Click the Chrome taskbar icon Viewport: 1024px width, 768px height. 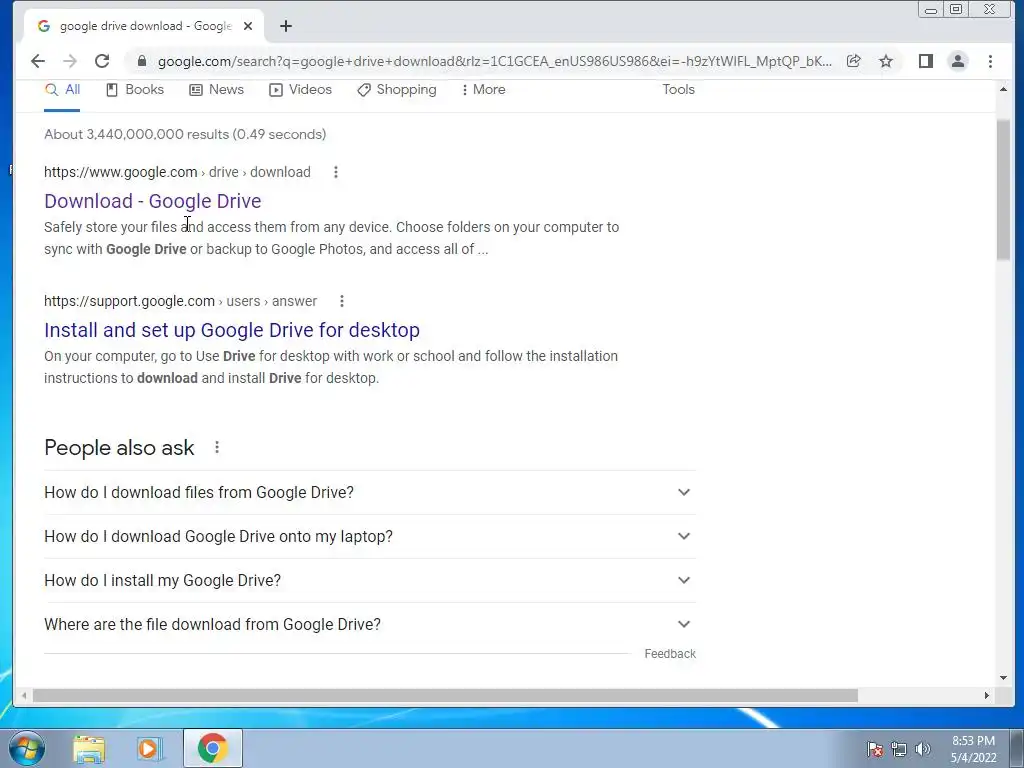(213, 748)
